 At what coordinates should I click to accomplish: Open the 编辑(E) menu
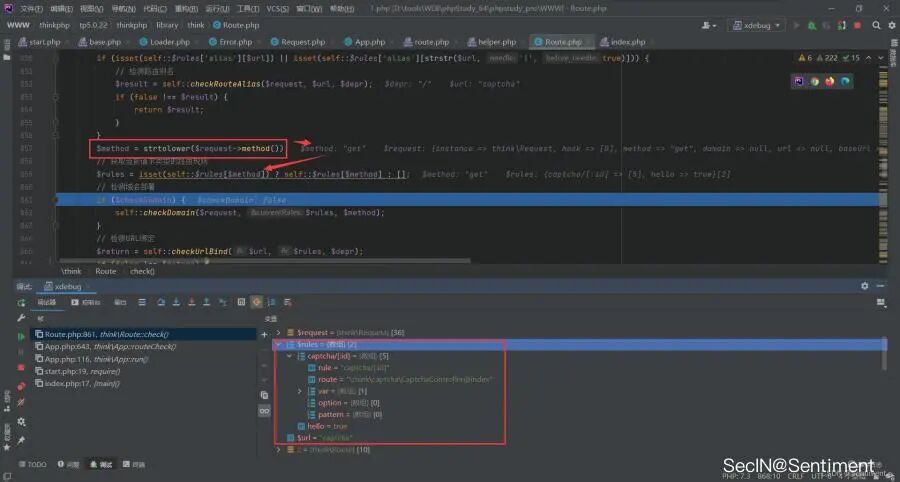point(61,9)
